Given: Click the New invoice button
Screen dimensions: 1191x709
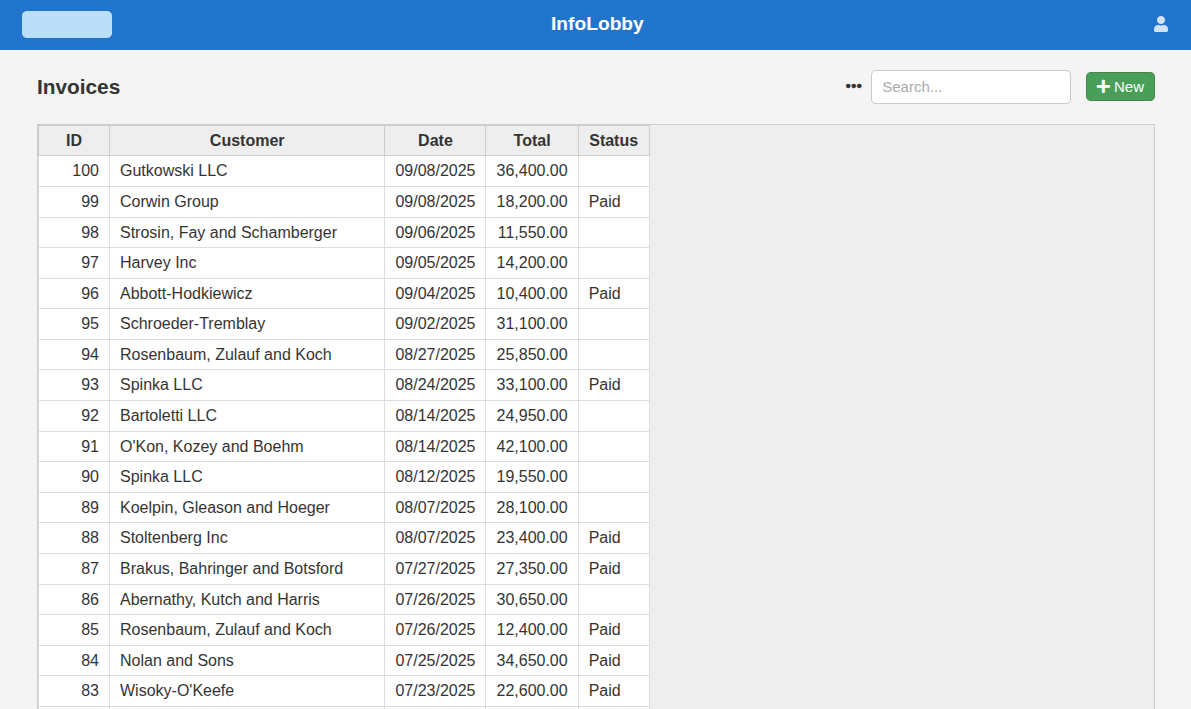Looking at the screenshot, I should click(1120, 87).
